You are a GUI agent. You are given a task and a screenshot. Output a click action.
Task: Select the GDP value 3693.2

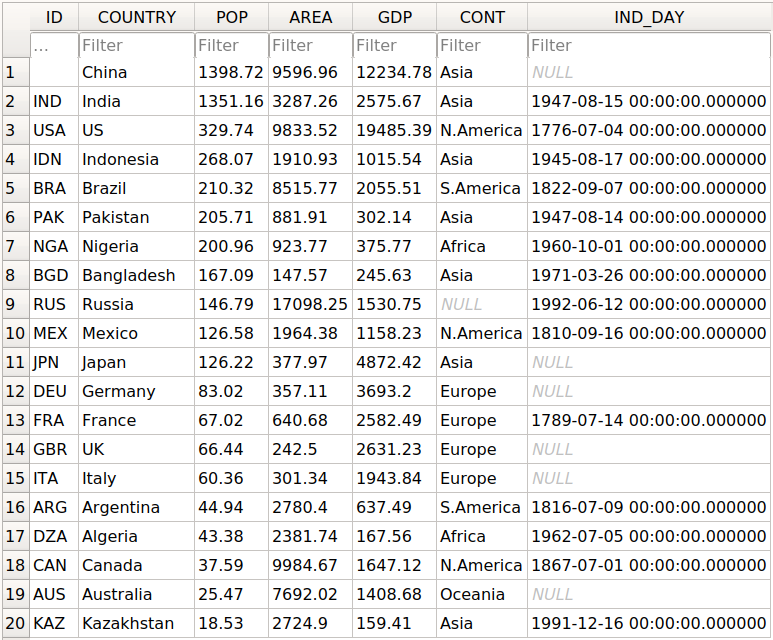click(x=394, y=391)
